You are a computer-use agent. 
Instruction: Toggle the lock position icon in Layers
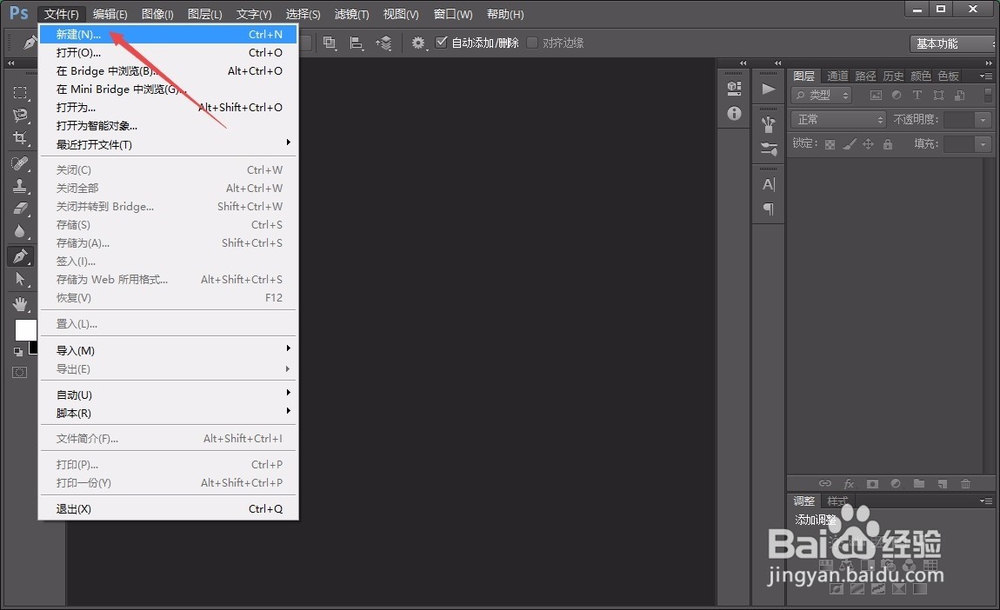pyautogui.click(x=868, y=143)
